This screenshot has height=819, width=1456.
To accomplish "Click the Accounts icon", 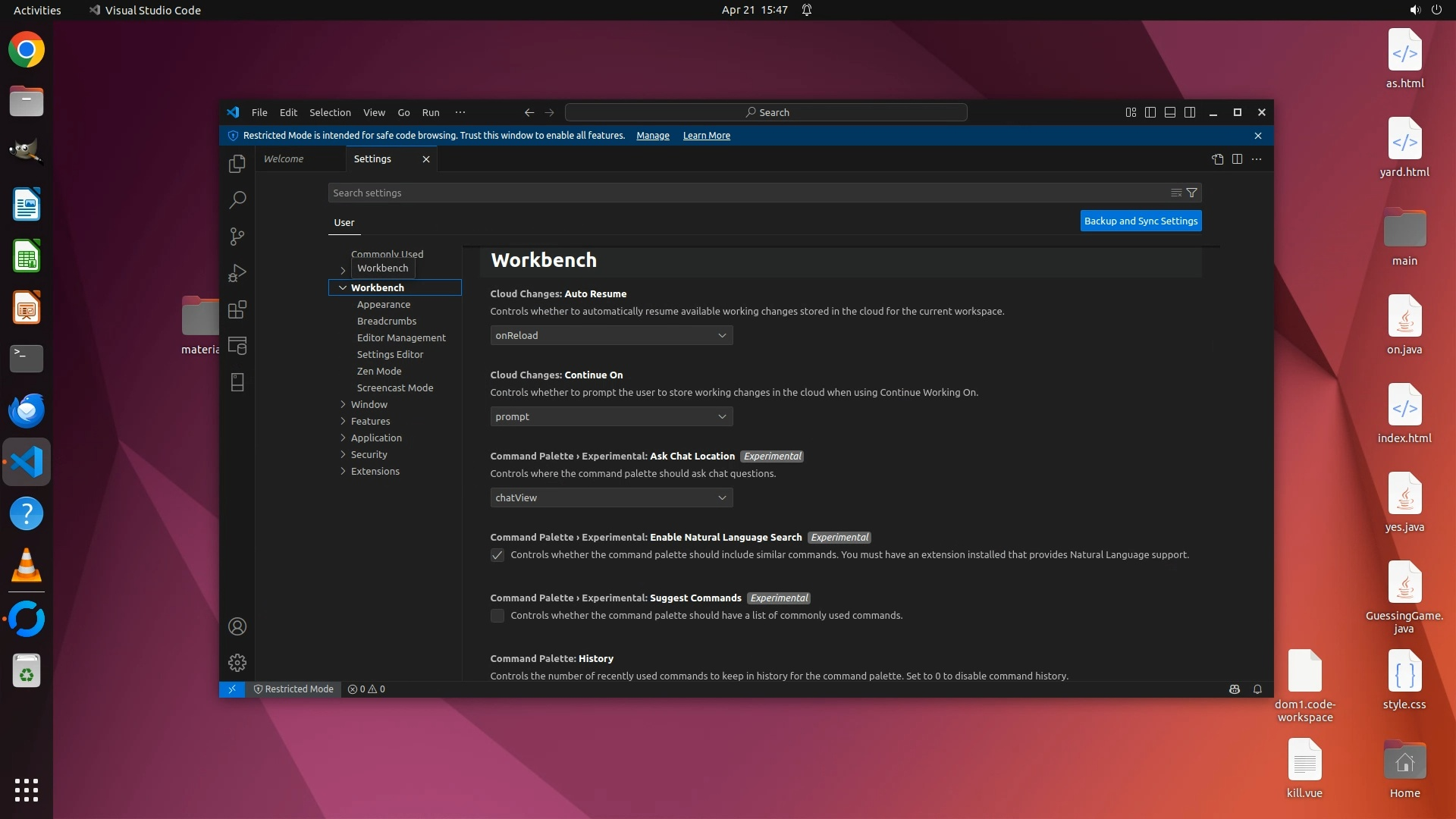I will pyautogui.click(x=237, y=626).
